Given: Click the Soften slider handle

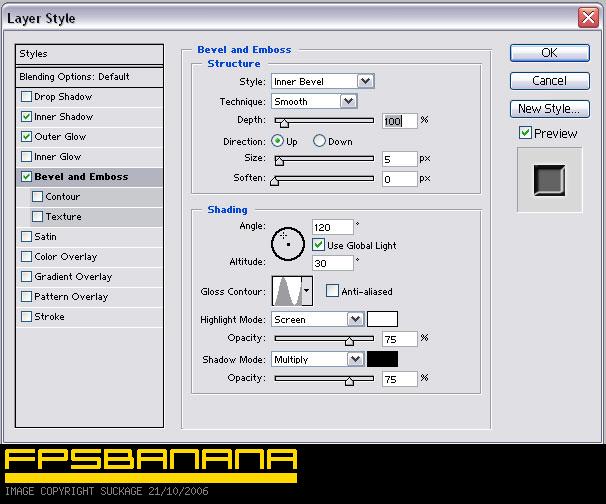Looking at the screenshot, I should click(x=274, y=181).
